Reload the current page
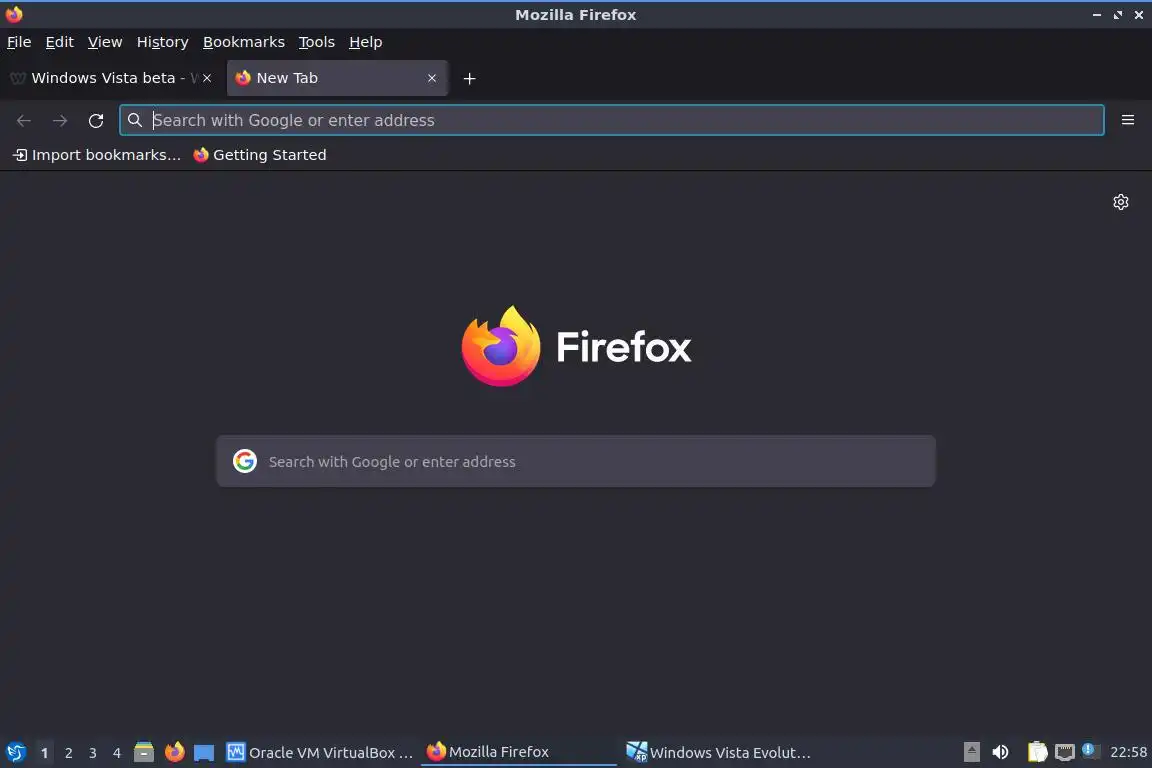This screenshot has width=1152, height=768. pyautogui.click(x=96, y=121)
